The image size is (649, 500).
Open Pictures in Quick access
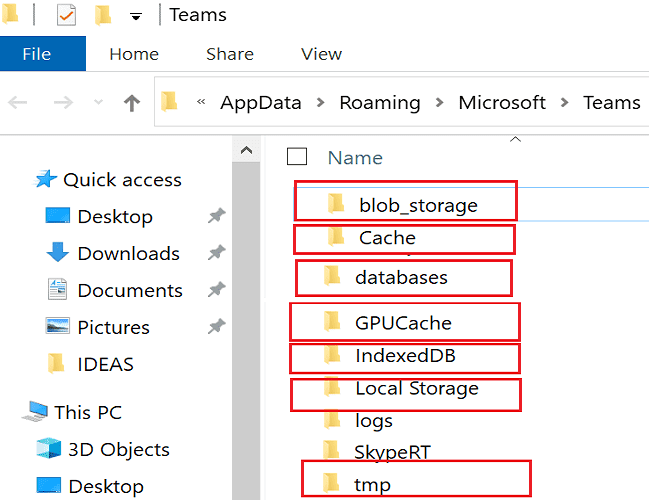tap(113, 327)
